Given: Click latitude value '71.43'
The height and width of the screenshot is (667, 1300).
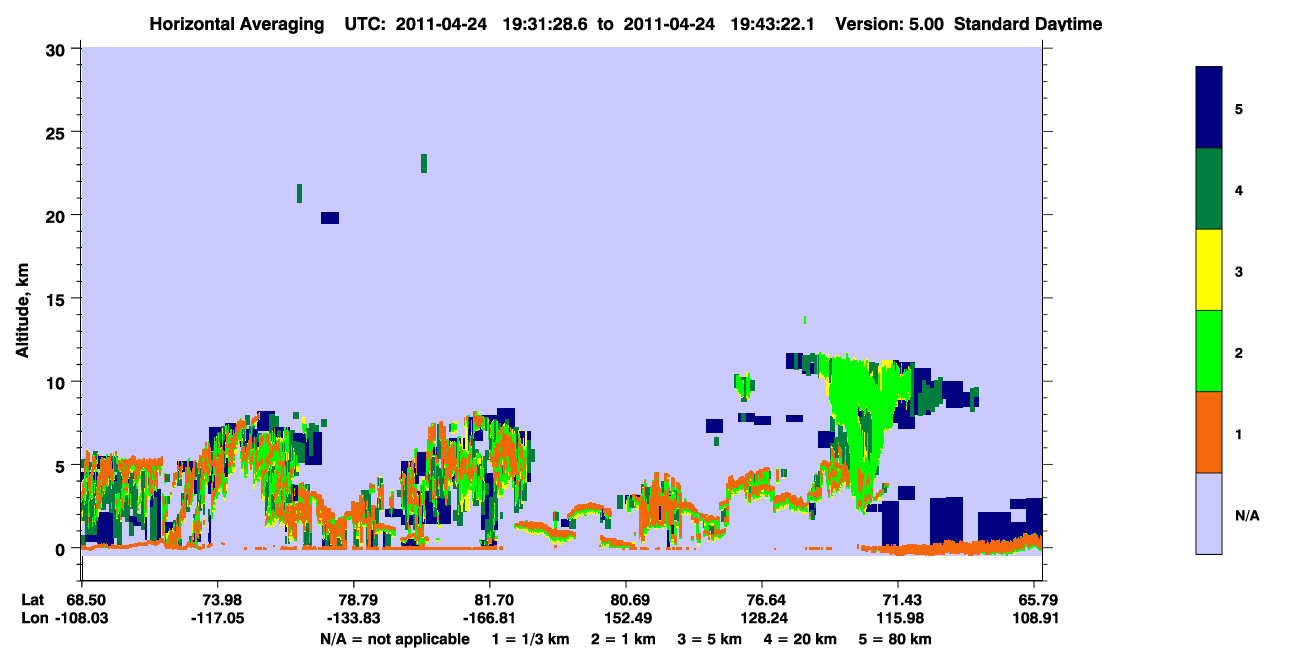Looking at the screenshot, I should (899, 600).
